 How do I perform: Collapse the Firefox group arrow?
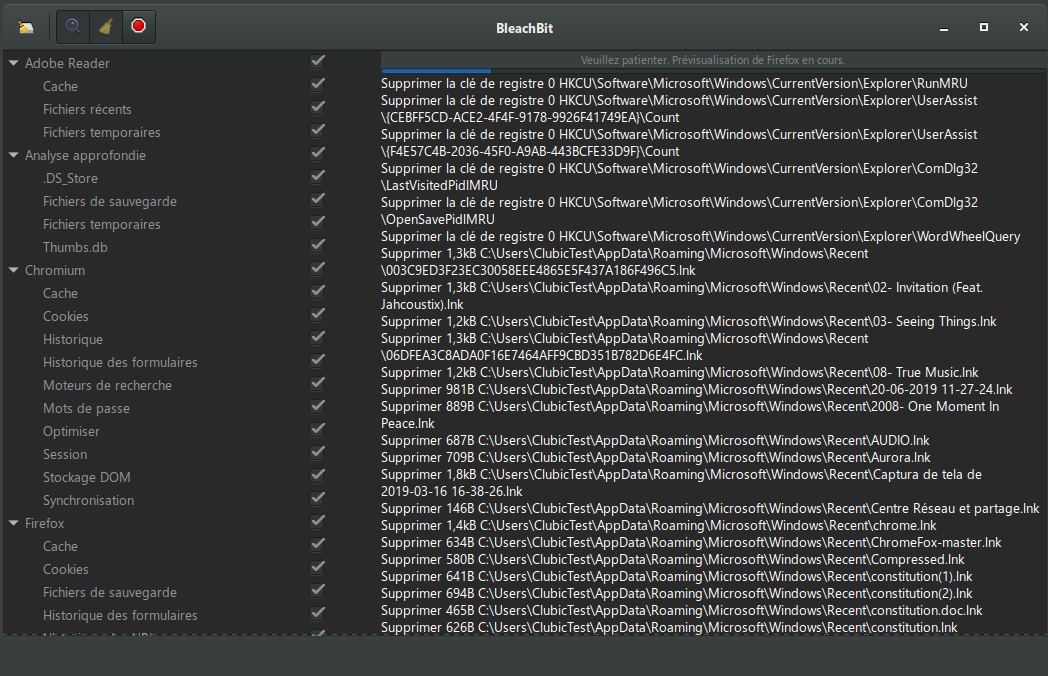point(14,523)
